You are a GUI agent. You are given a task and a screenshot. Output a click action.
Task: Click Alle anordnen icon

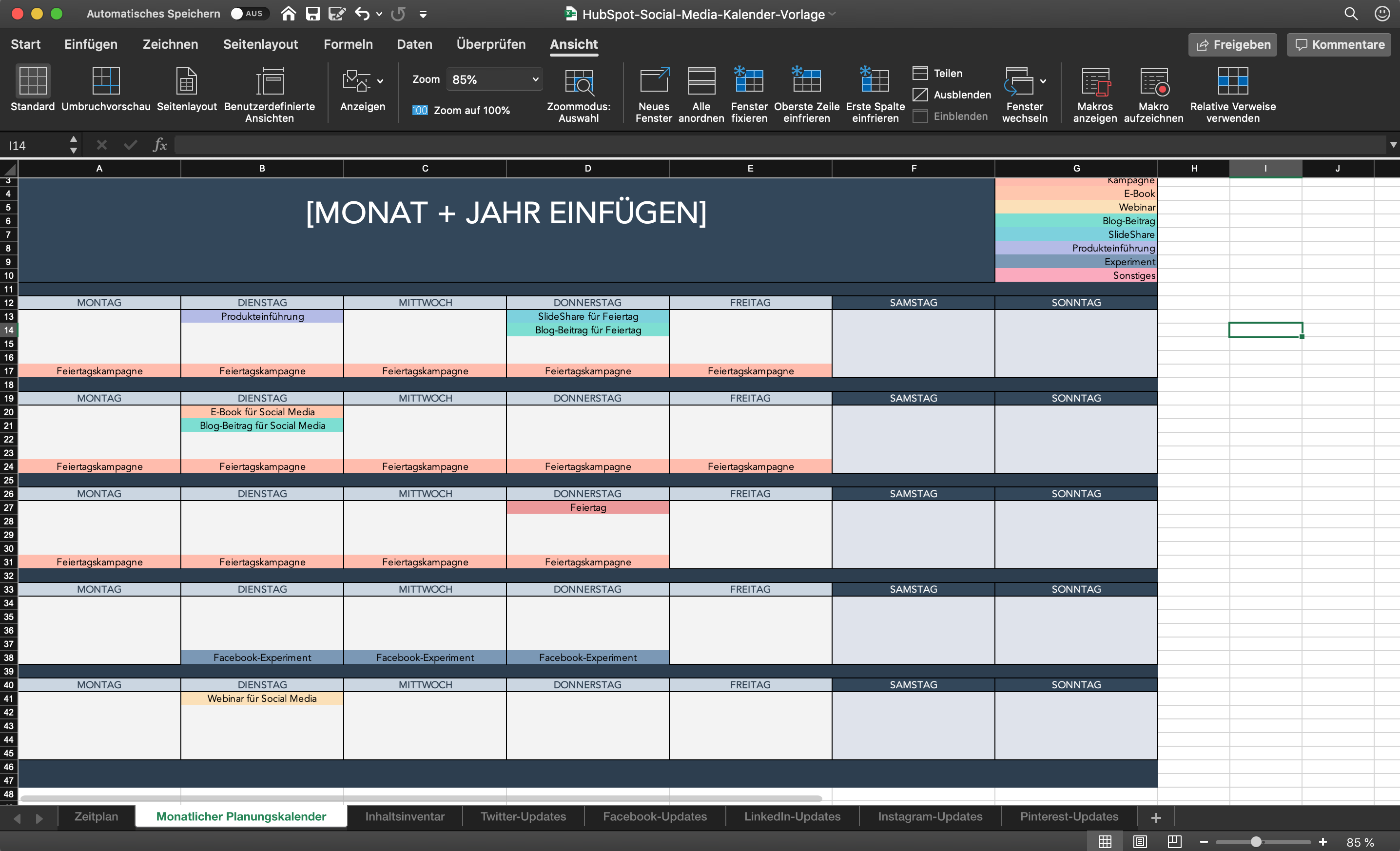701,81
